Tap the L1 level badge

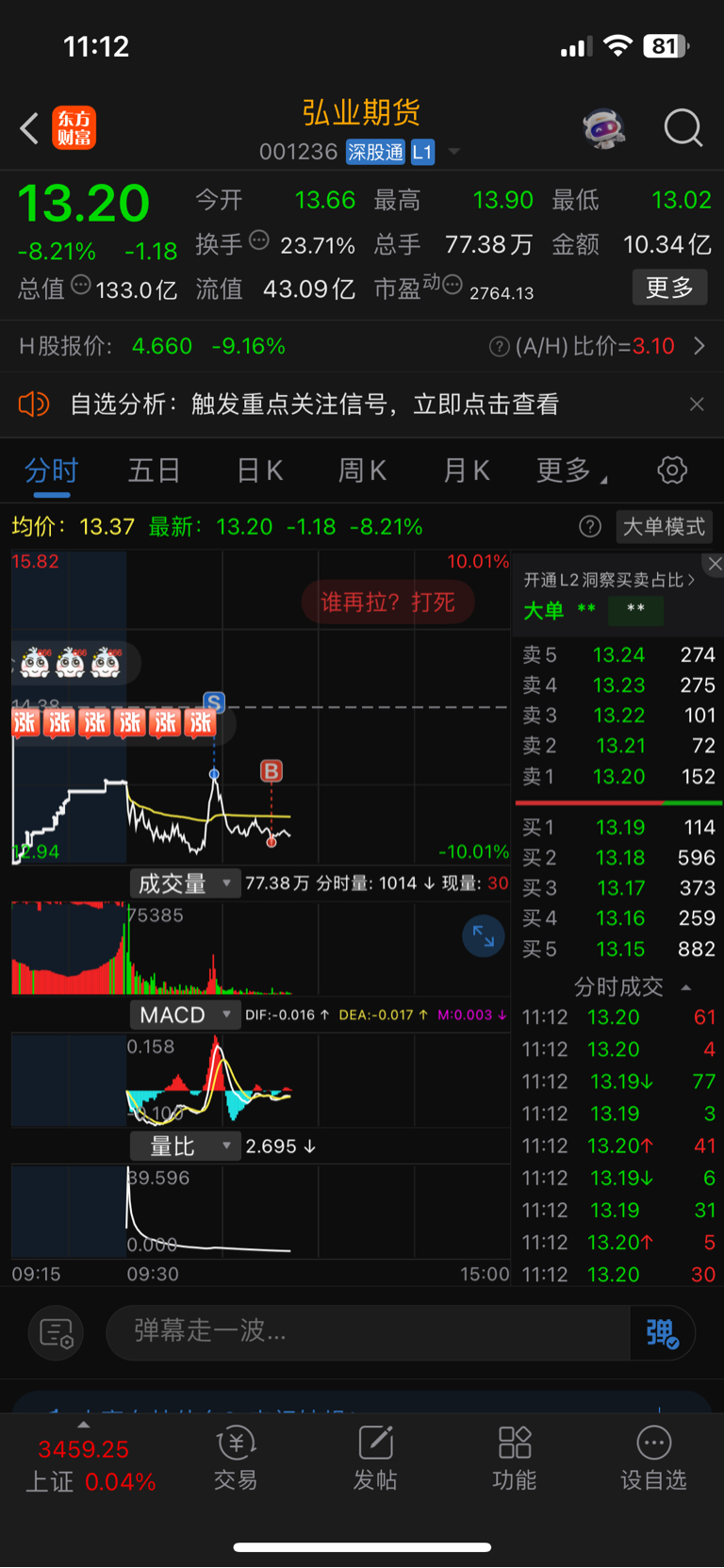point(422,152)
